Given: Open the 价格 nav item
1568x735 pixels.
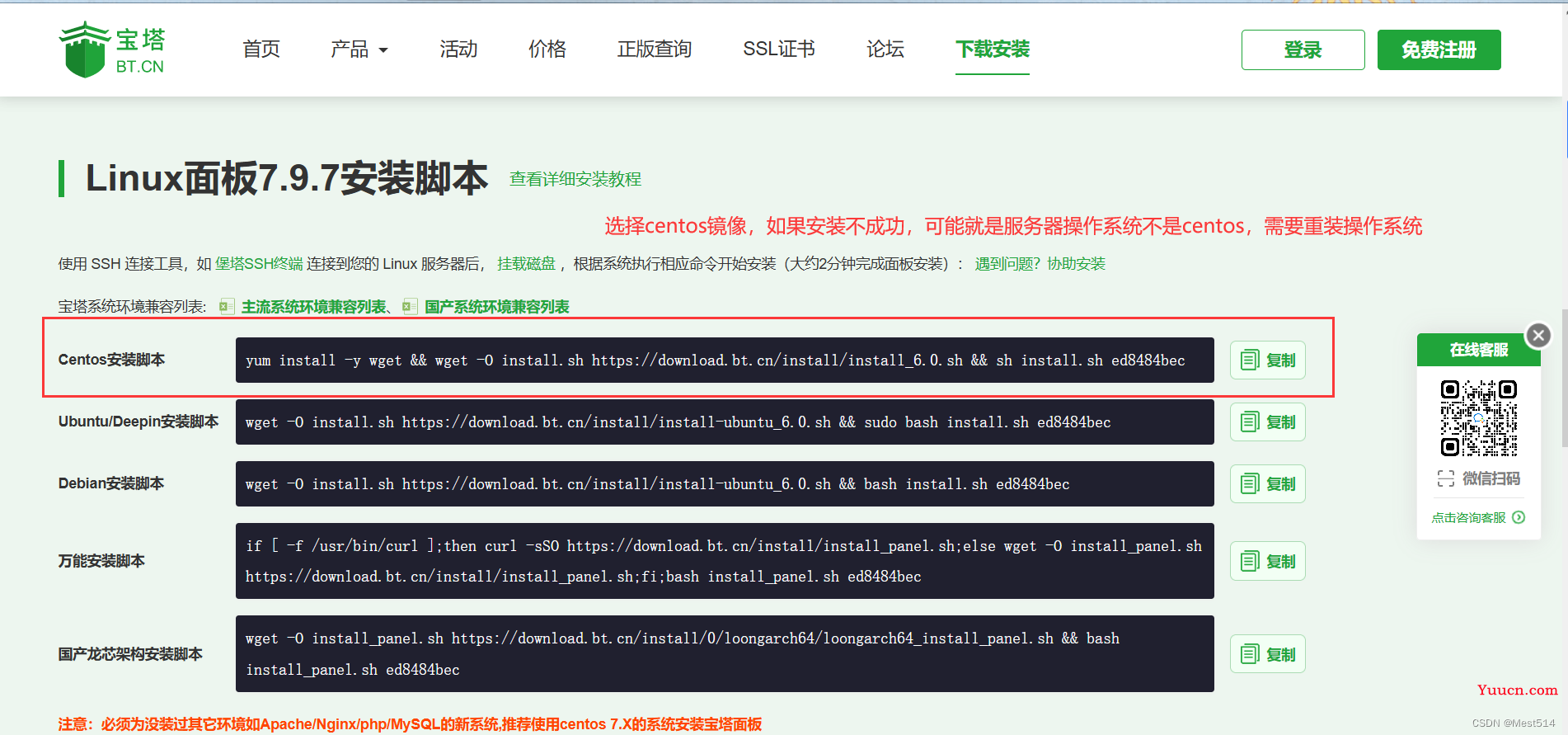Looking at the screenshot, I should 547,49.
